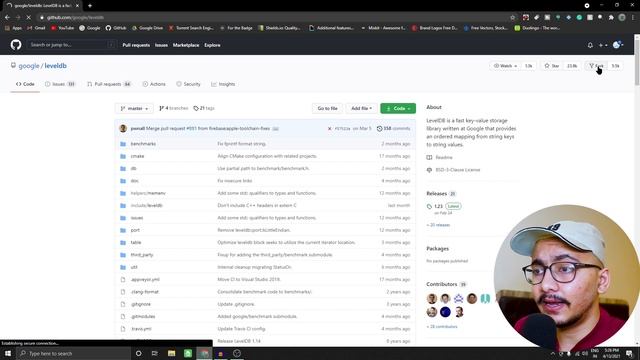Stop loading the page button

click(28, 18)
